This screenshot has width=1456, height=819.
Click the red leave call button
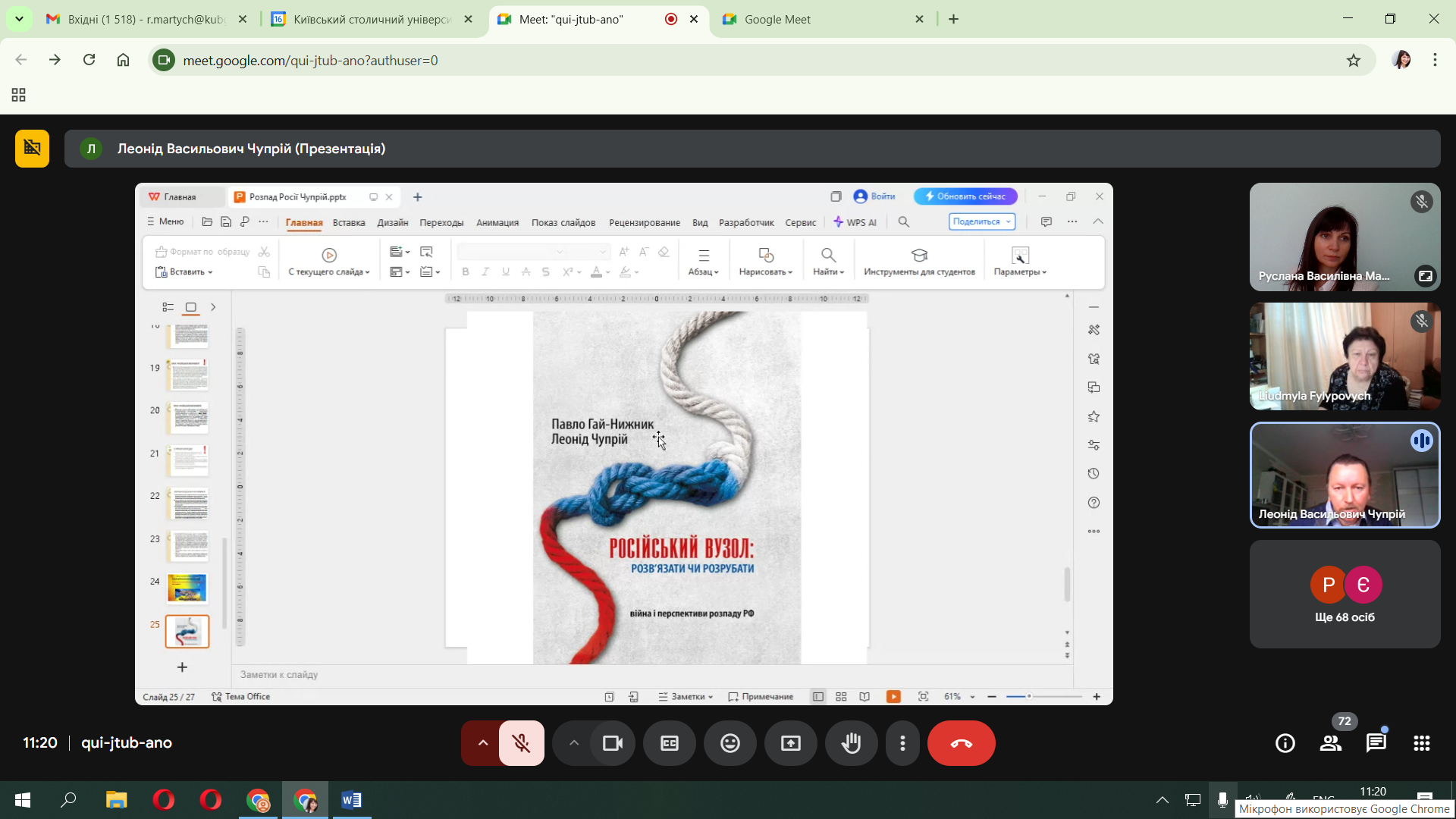pos(961,743)
